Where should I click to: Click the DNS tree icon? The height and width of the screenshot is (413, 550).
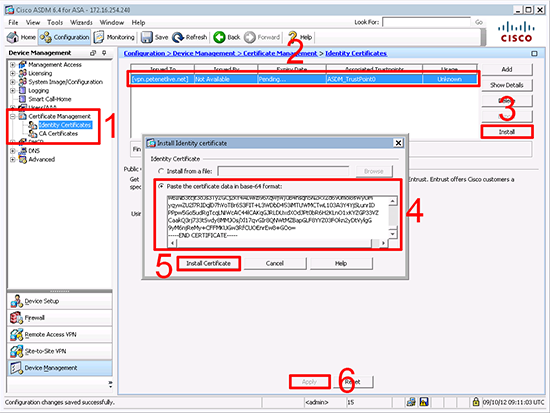[22, 151]
